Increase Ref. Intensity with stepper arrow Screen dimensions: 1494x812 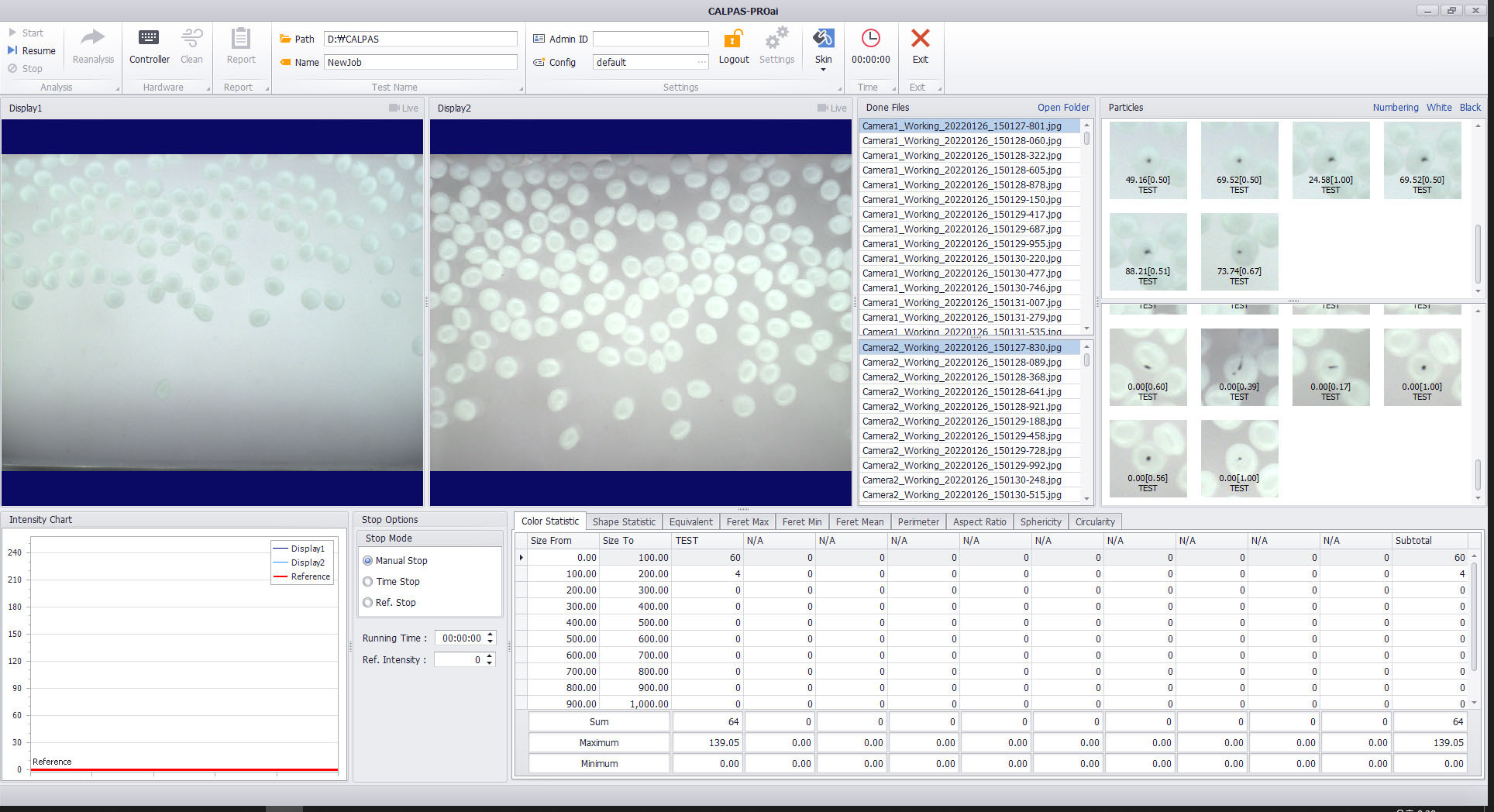pos(490,656)
